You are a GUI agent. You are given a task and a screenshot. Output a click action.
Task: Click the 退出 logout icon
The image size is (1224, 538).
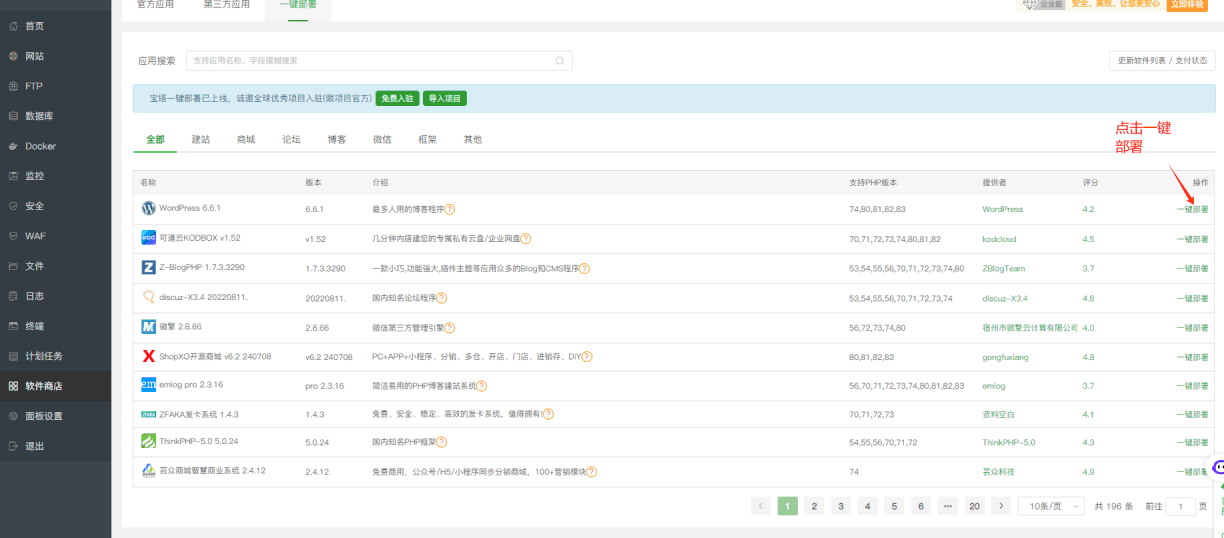pos(13,446)
